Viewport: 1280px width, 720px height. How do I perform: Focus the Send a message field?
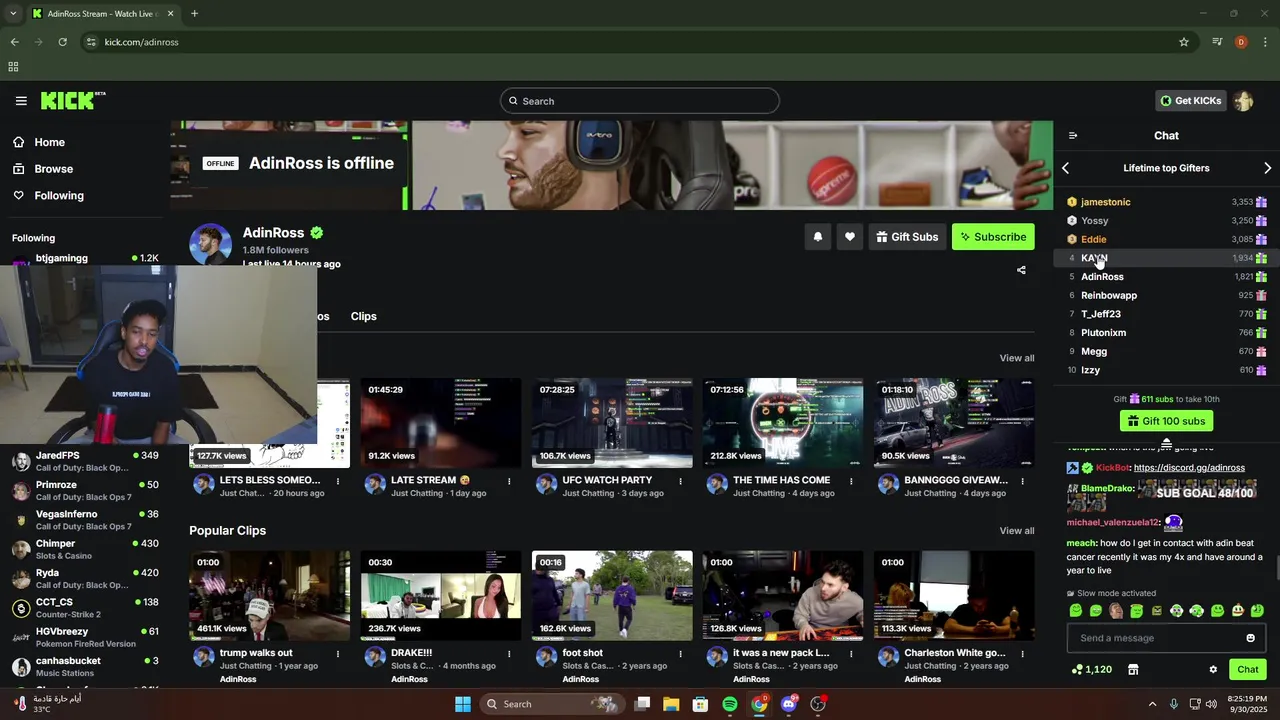point(1166,638)
